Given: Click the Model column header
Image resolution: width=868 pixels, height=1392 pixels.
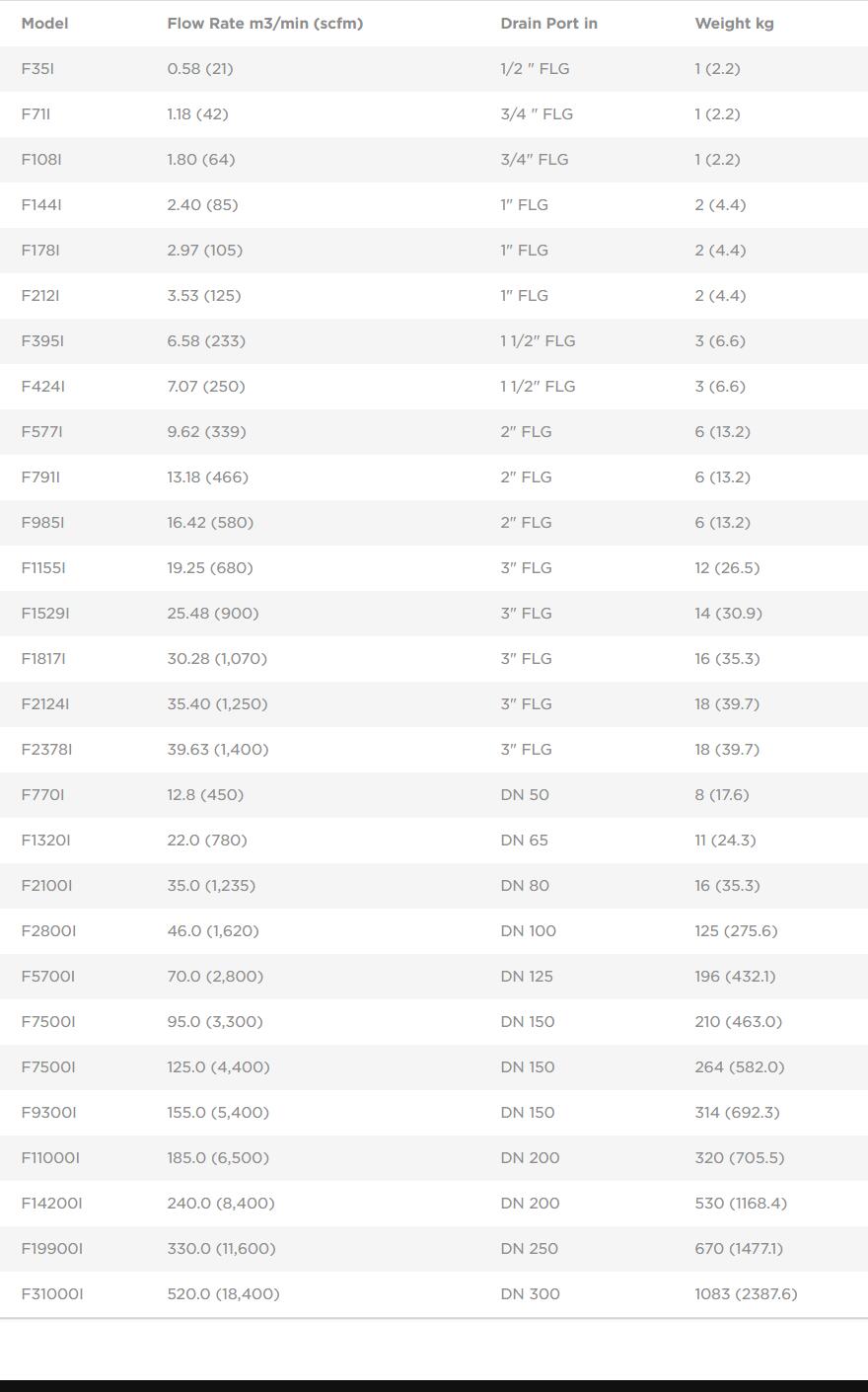Looking at the screenshot, I should coord(44,24).
